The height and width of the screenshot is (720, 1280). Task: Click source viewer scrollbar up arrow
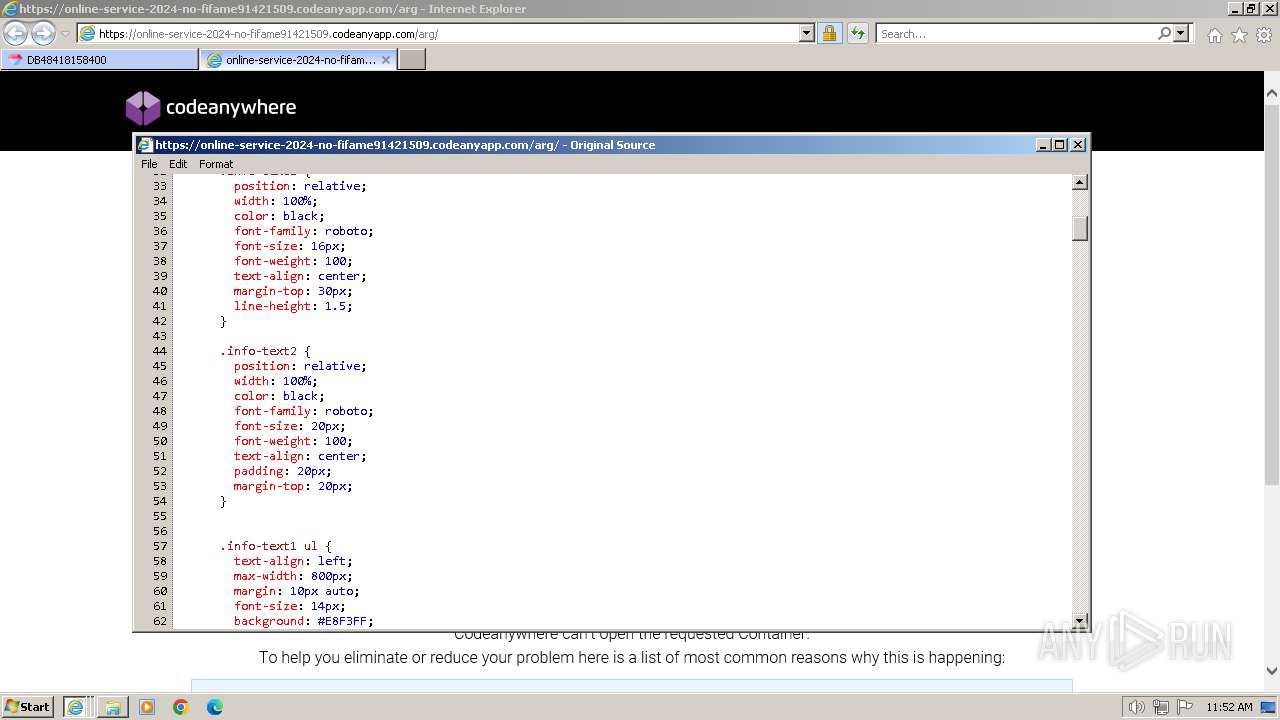[1080, 182]
